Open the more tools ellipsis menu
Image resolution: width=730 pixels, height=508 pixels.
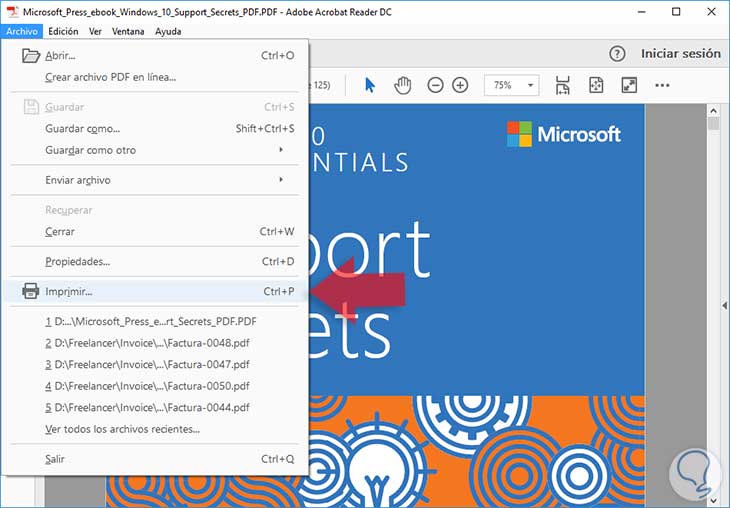click(662, 85)
